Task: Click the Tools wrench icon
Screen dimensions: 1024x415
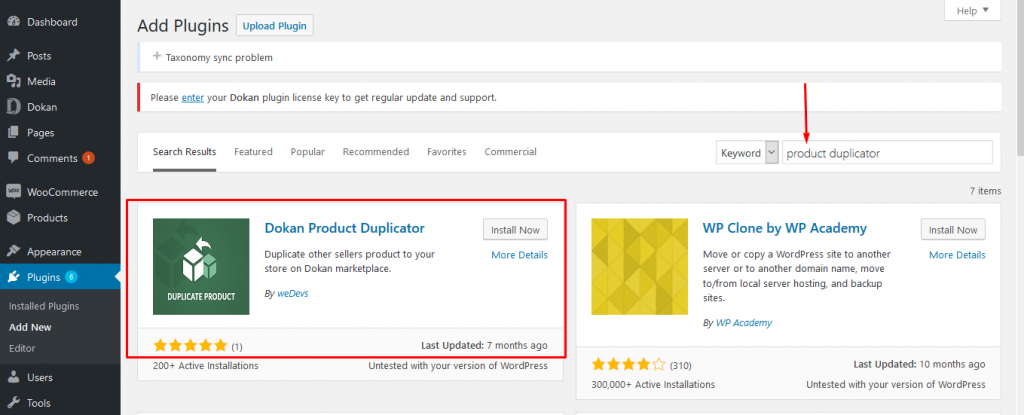Action: pos(13,403)
